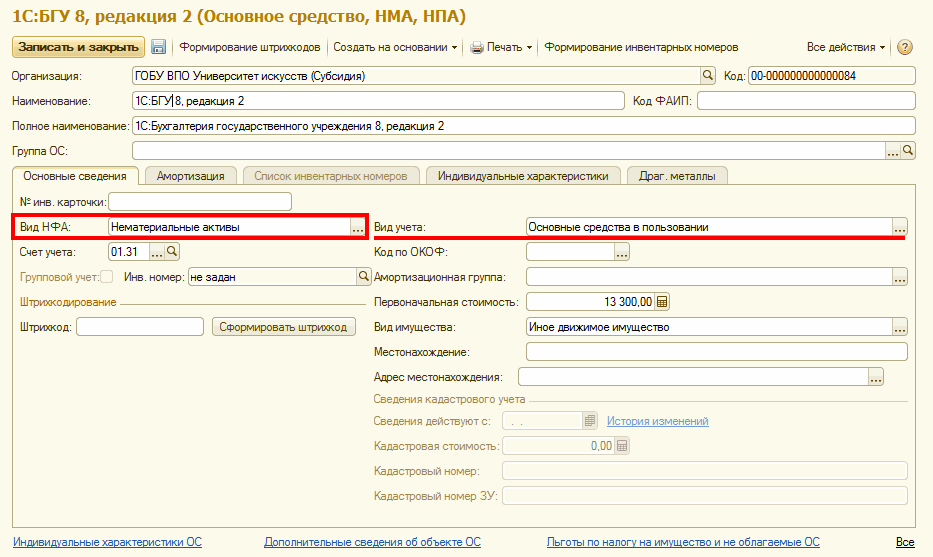933x557 pixels.
Task: Expand the Печать dropdown menu
Action: (x=502, y=47)
